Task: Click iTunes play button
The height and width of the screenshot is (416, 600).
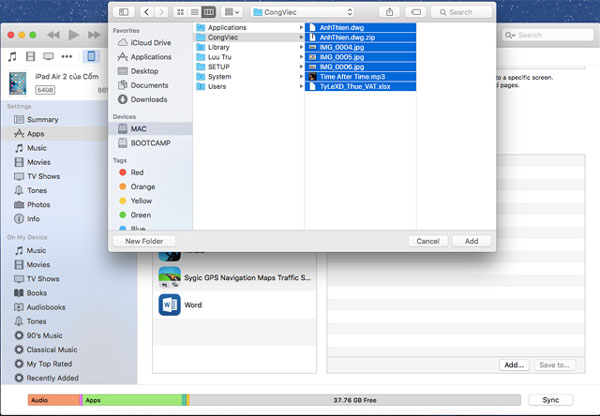Action: pos(73,35)
